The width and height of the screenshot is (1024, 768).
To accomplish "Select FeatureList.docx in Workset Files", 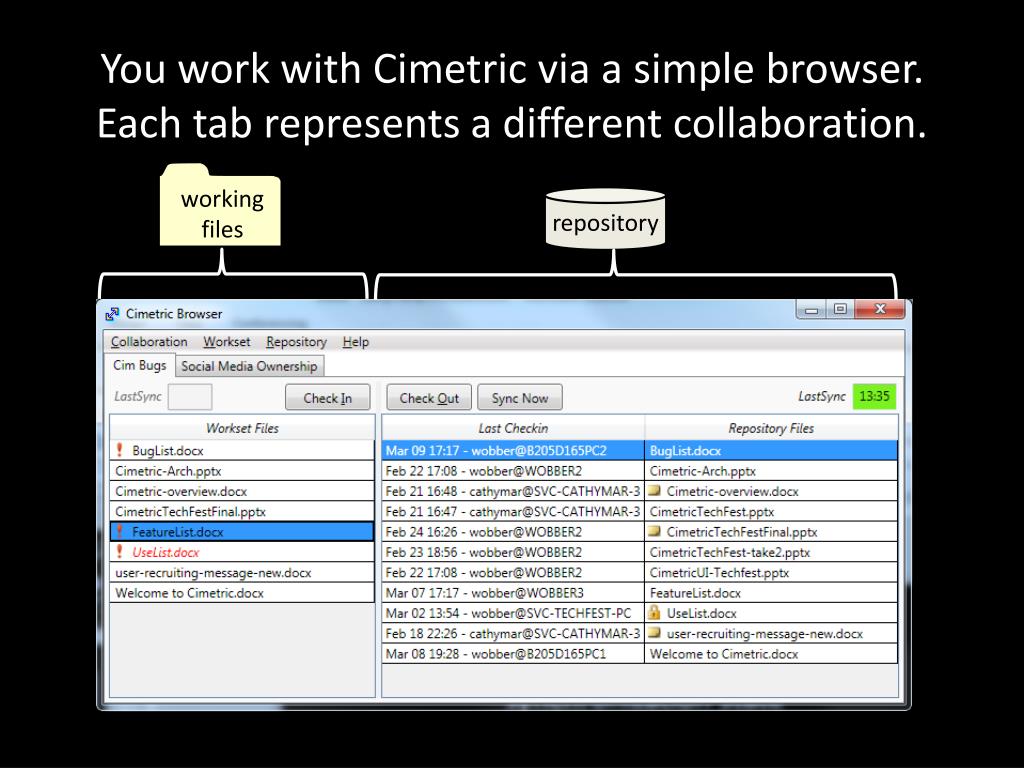I will point(242,532).
